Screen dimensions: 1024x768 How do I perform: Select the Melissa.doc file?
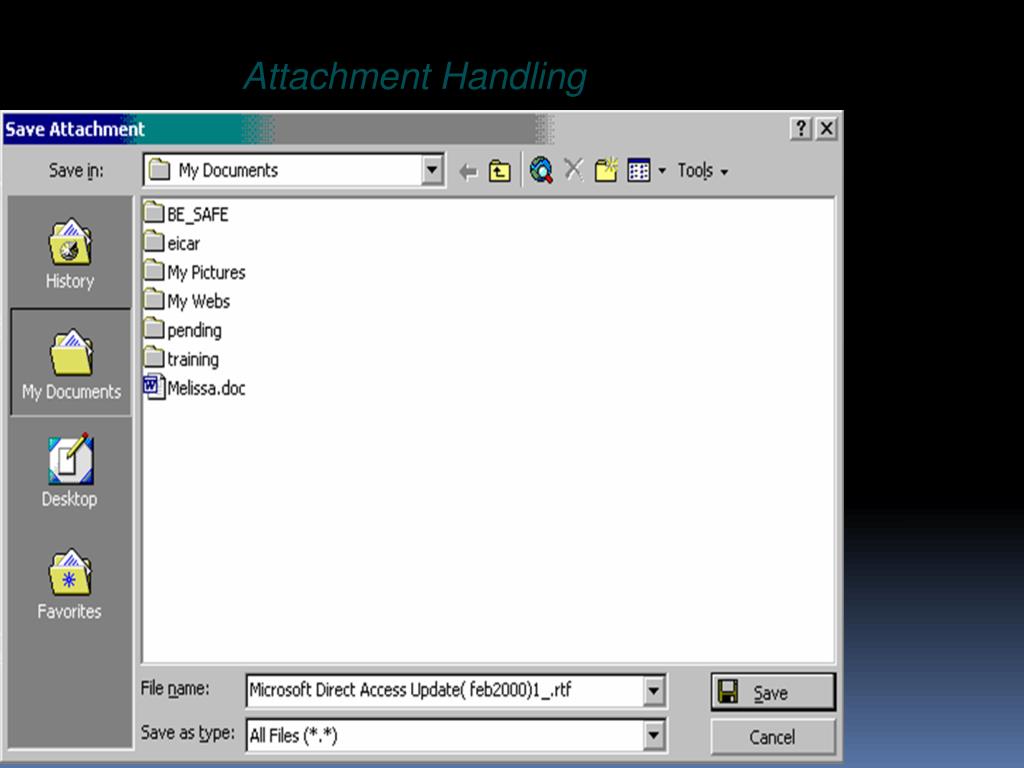[195, 387]
